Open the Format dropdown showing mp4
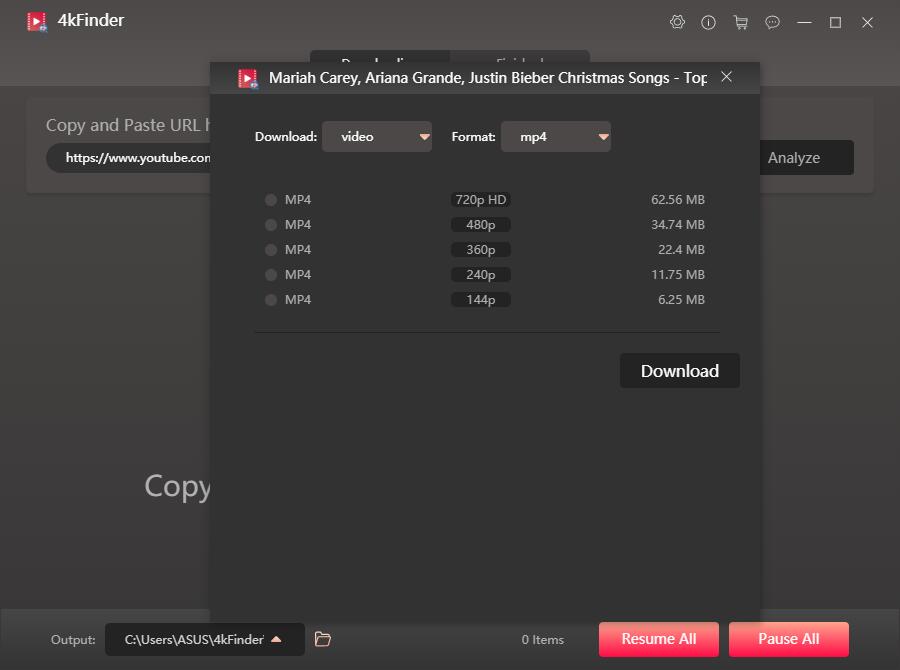The width and height of the screenshot is (900, 670). click(x=556, y=137)
